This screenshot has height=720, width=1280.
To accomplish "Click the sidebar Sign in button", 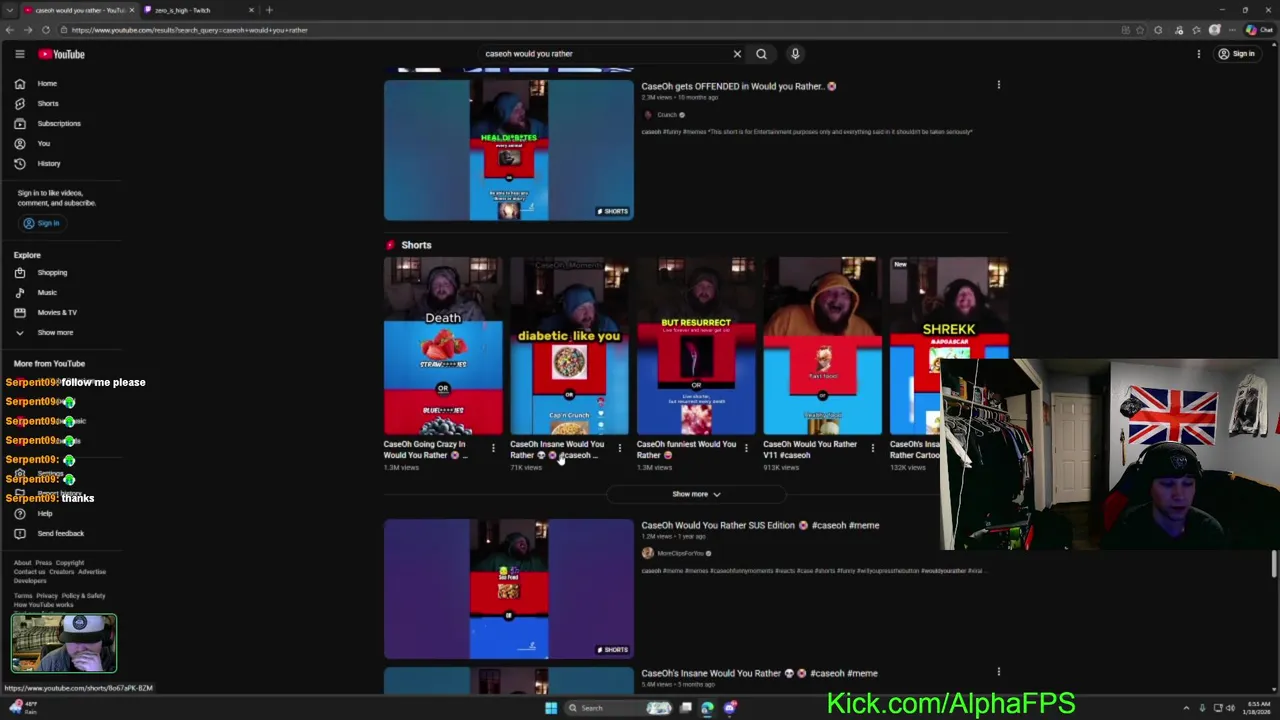I will click(41, 223).
